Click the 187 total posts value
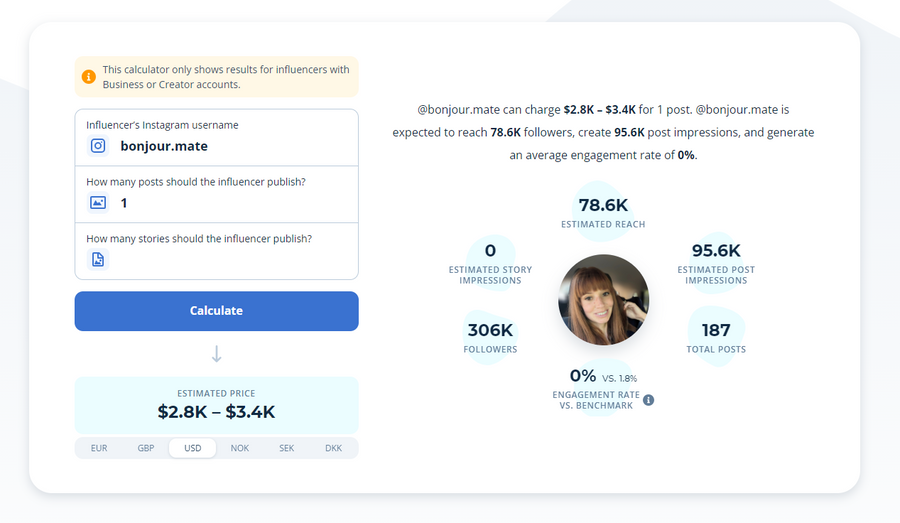This screenshot has width=900, height=523. (x=716, y=330)
